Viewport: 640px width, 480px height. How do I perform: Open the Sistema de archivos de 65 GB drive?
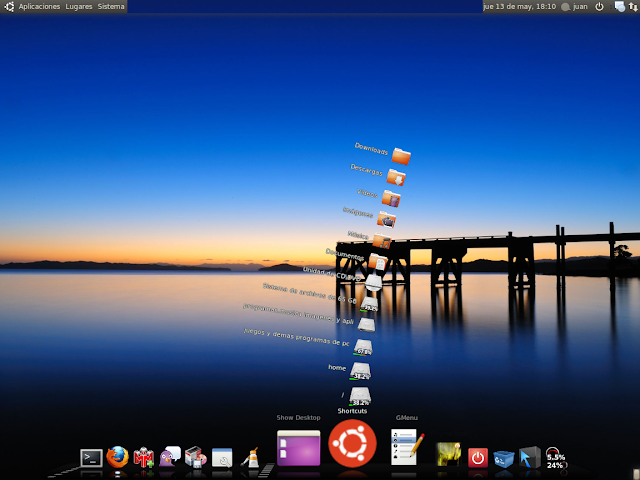point(369,304)
